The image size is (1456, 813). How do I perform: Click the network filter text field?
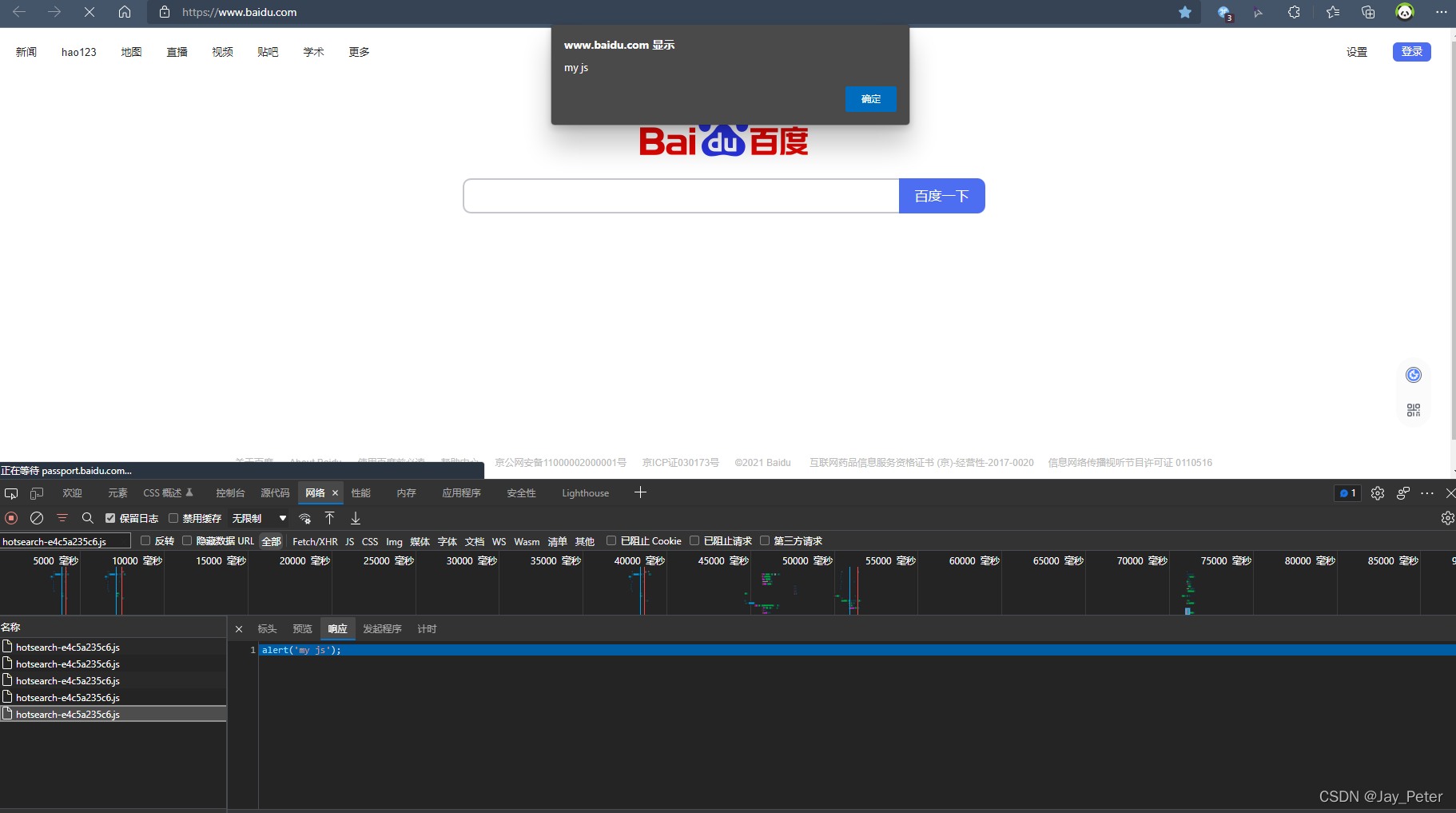point(65,541)
